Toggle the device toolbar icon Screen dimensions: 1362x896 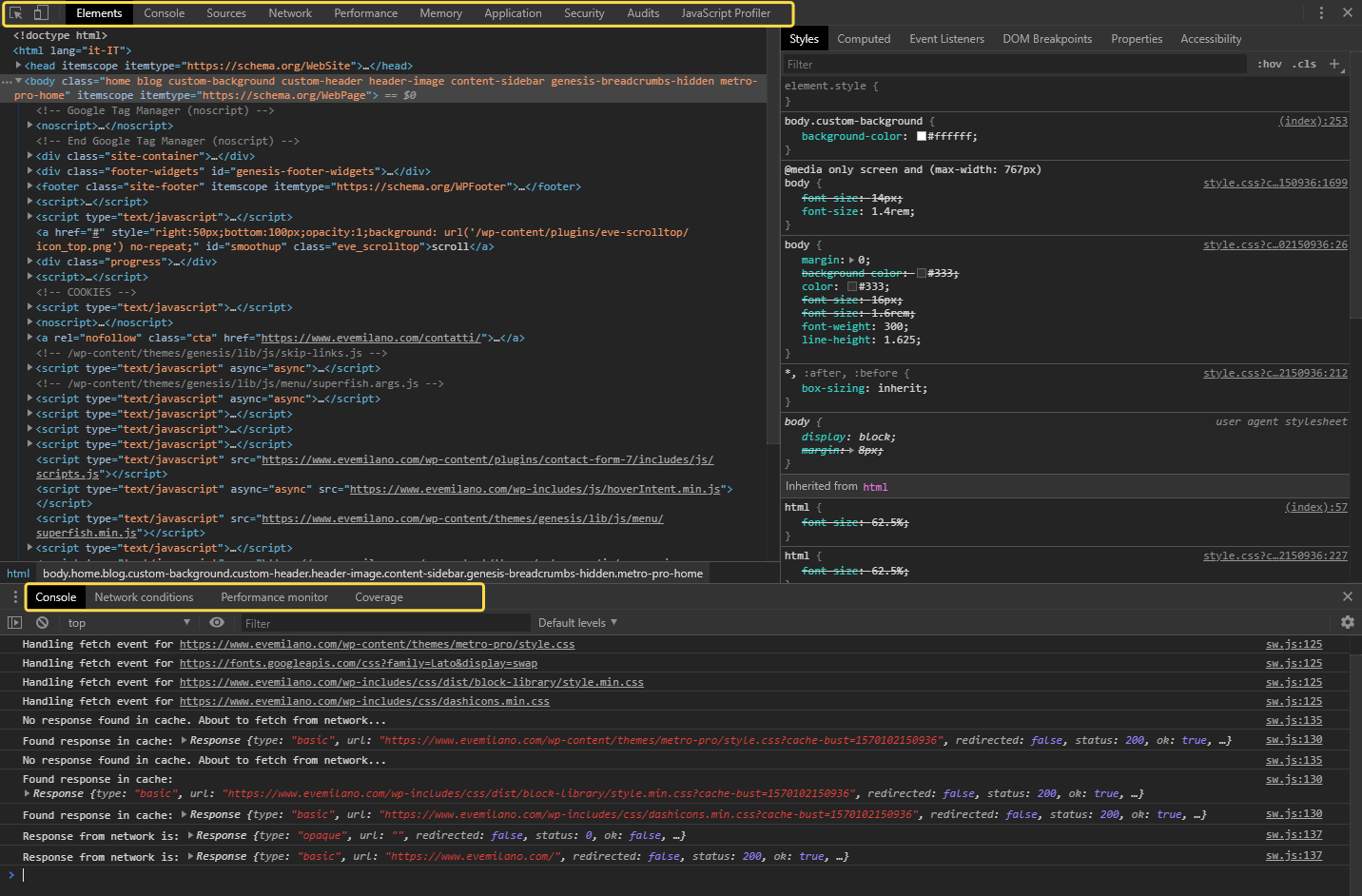[41, 13]
